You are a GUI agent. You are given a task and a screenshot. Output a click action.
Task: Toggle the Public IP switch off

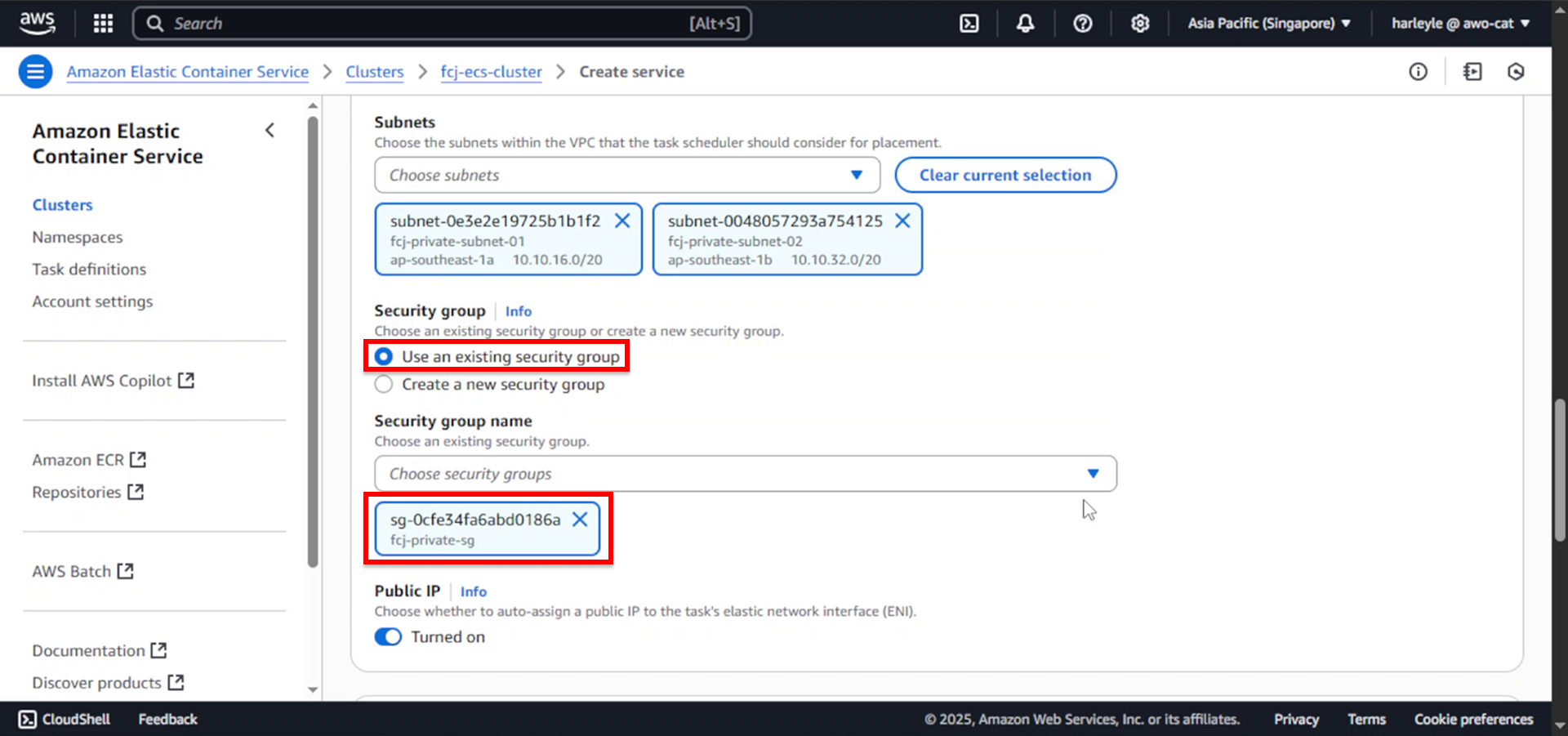pos(388,636)
